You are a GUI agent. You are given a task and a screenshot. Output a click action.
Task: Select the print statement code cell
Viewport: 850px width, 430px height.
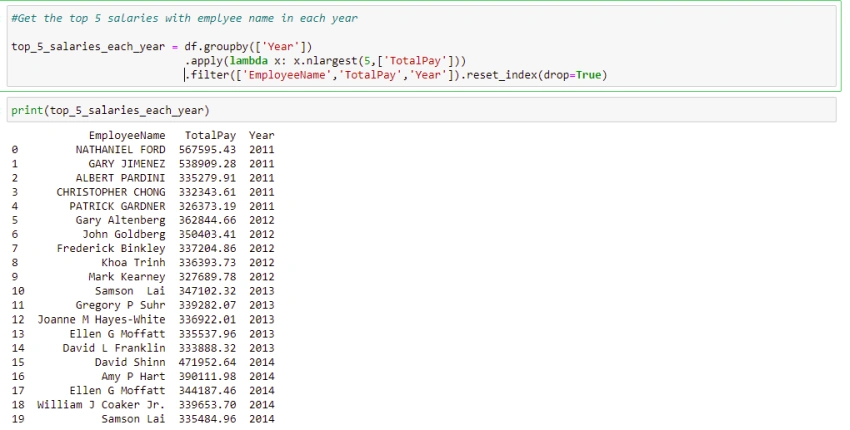421,110
